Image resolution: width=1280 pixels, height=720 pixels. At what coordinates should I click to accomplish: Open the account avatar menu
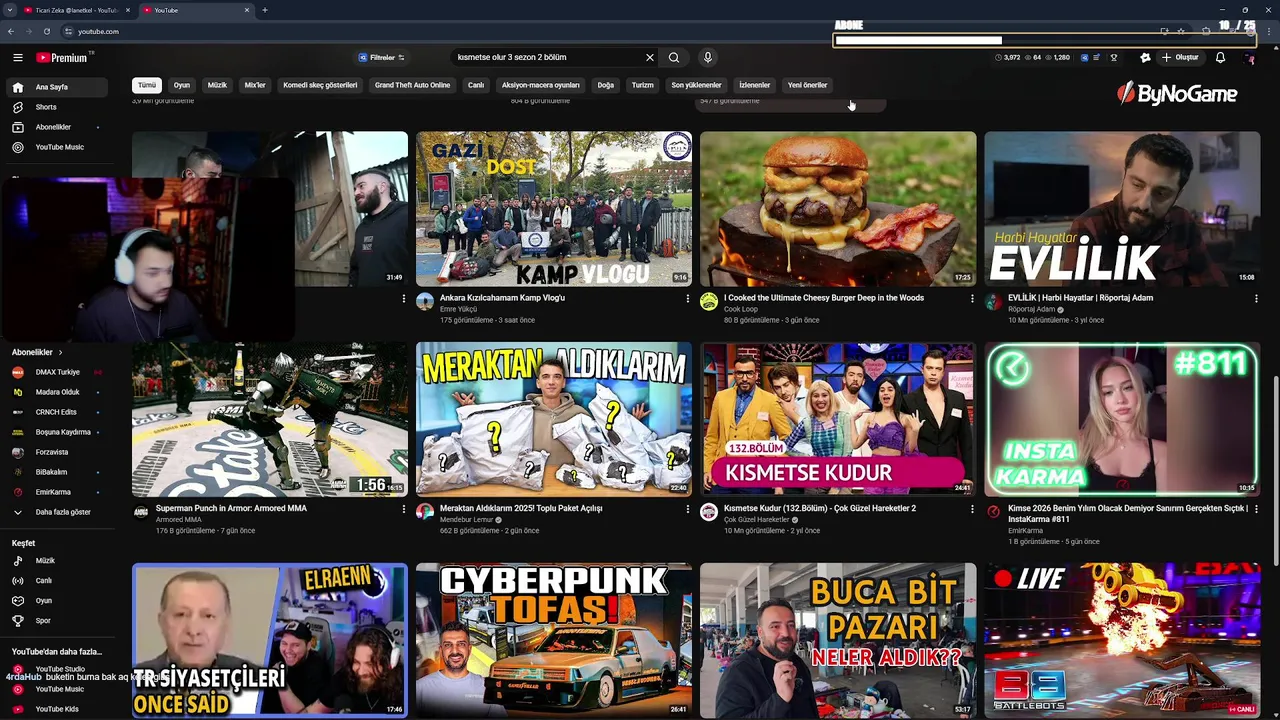pos(1249,58)
